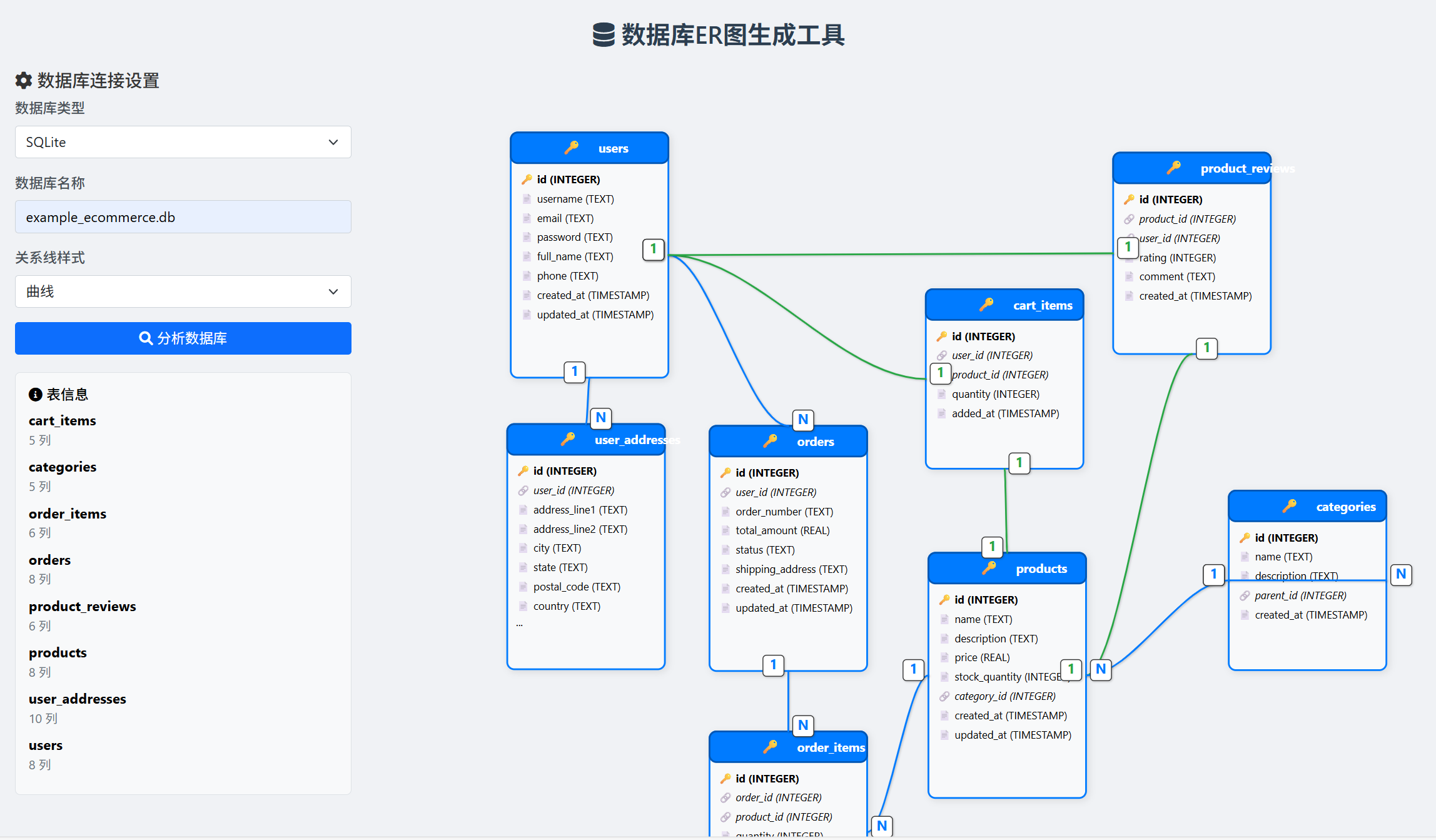Select users in the table info list
The image size is (1436, 840).
pos(46,746)
